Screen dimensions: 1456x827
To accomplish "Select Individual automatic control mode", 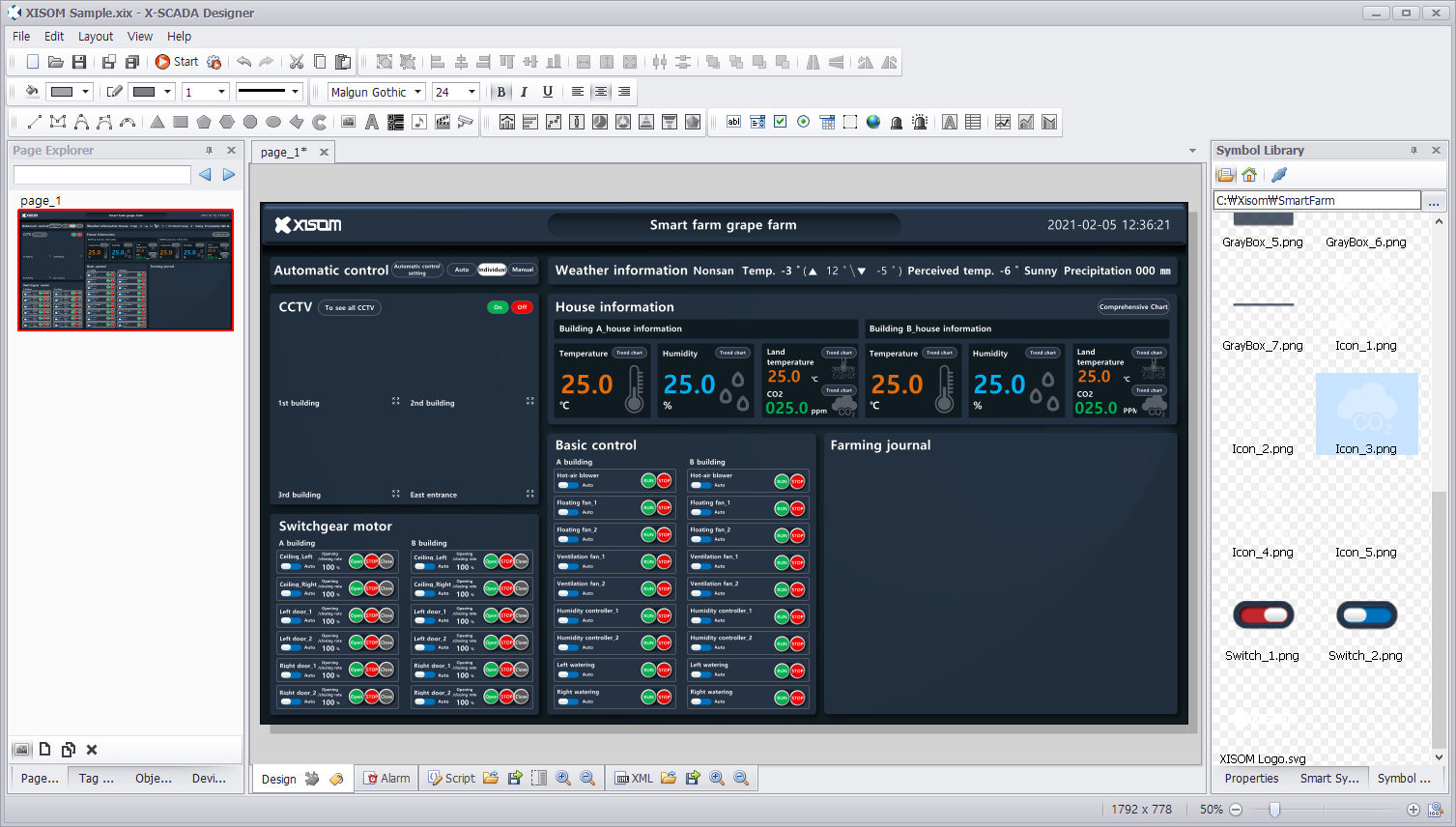I will click(x=492, y=270).
